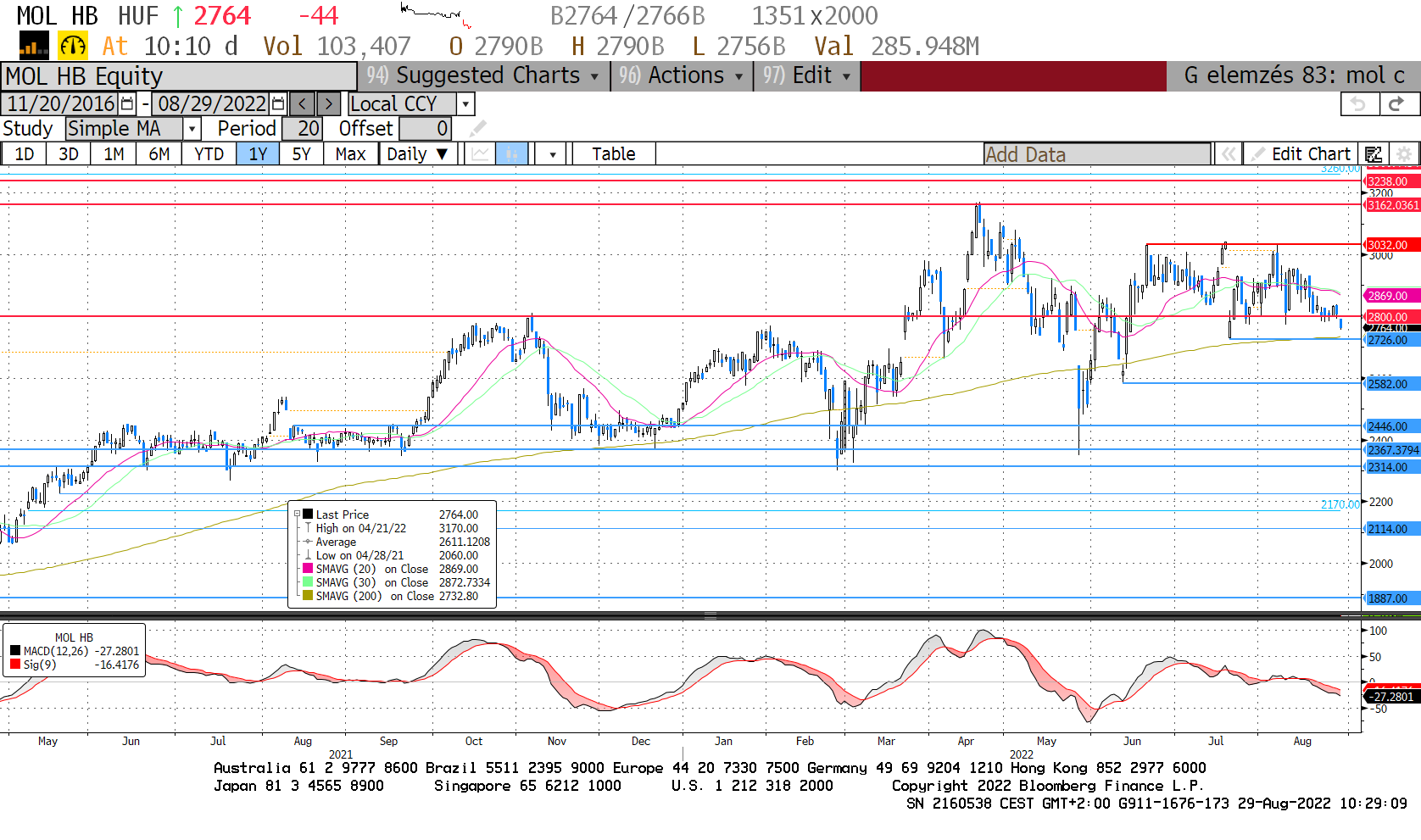Select the 3162.0361 price level label
The width and height of the screenshot is (1421, 840).
click(x=1392, y=205)
